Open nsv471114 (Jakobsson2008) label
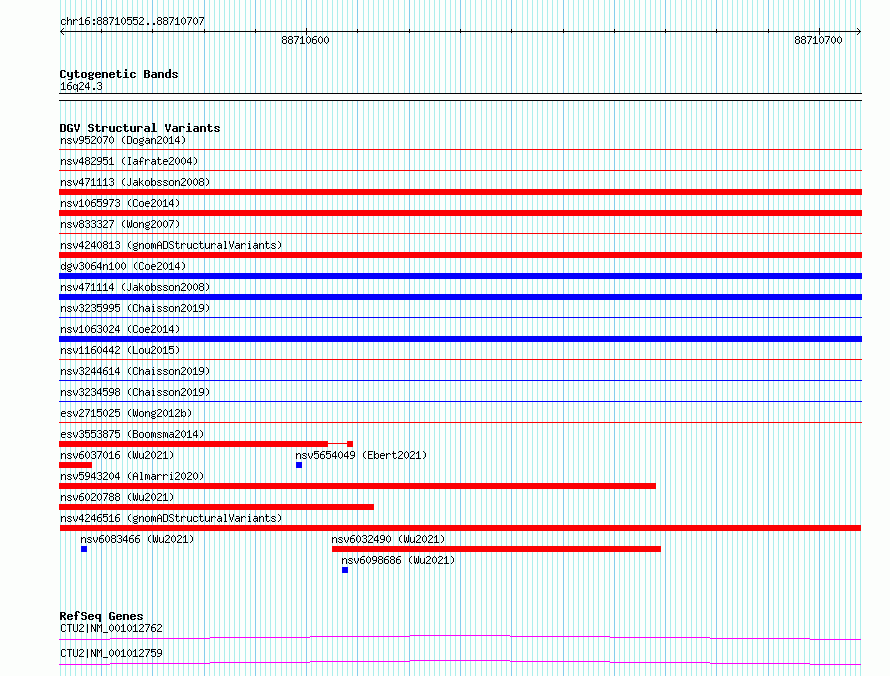The width and height of the screenshot is (890, 676). 135,287
